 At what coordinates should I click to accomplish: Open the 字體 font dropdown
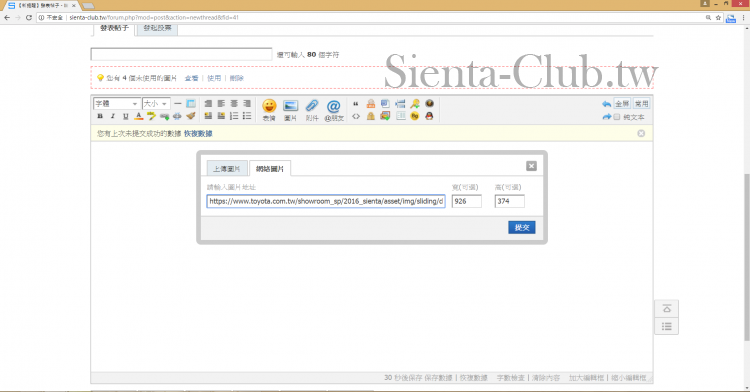click(116, 104)
